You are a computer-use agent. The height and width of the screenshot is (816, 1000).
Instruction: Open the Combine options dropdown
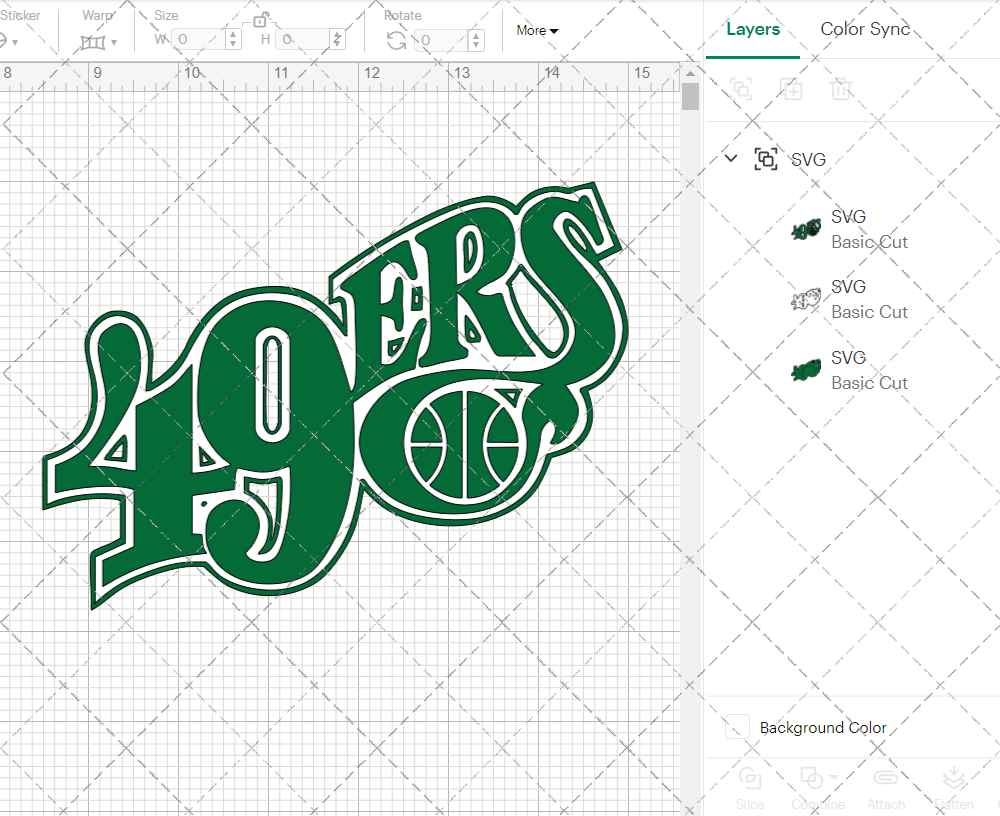coord(834,777)
